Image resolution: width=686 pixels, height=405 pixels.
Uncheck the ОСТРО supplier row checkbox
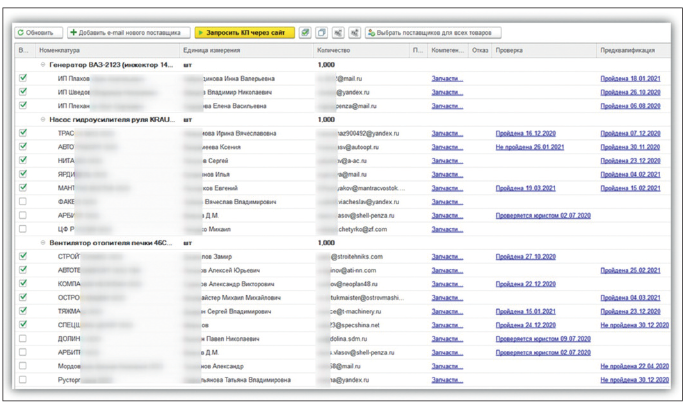coord(23,297)
